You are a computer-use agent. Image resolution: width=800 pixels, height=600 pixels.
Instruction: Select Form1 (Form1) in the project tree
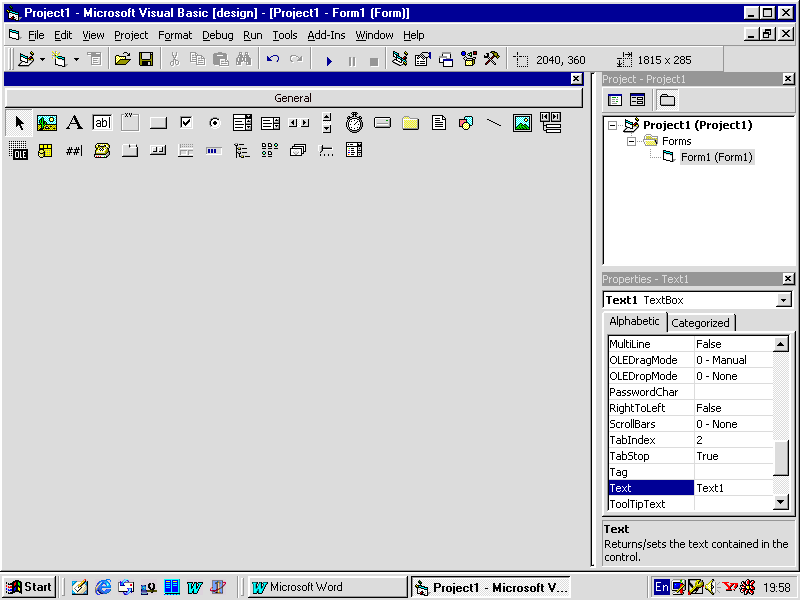(x=716, y=157)
